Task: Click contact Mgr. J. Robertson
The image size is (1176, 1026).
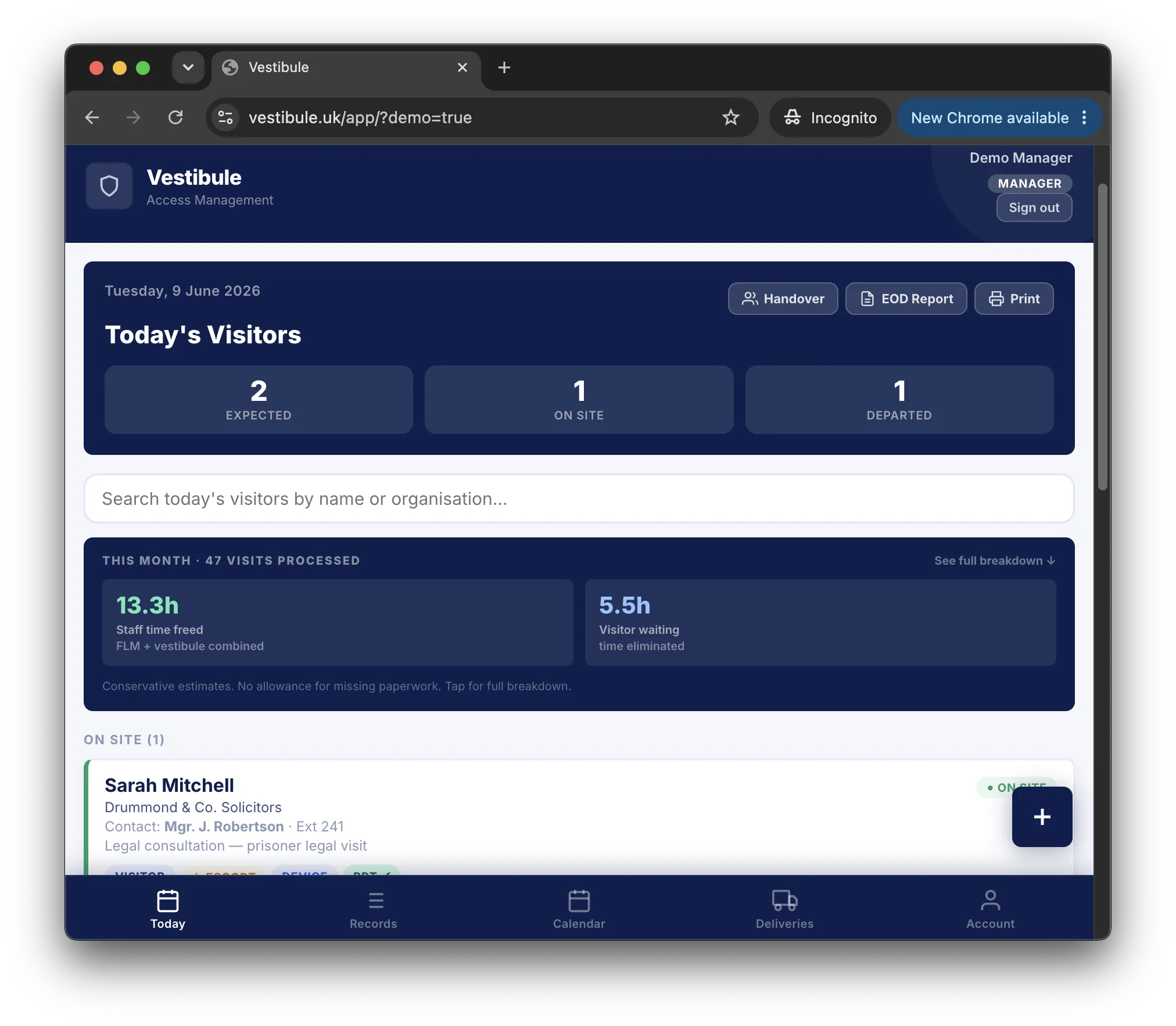Action: click(224, 826)
